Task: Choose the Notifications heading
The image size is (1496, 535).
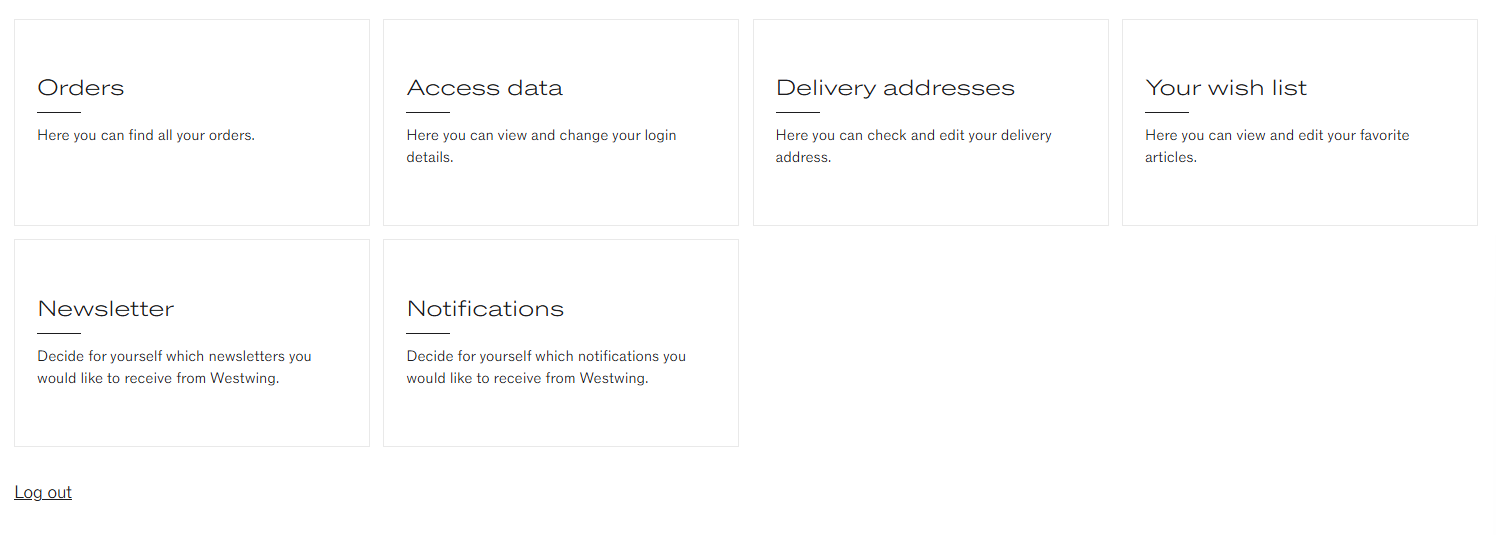Action: tap(485, 309)
